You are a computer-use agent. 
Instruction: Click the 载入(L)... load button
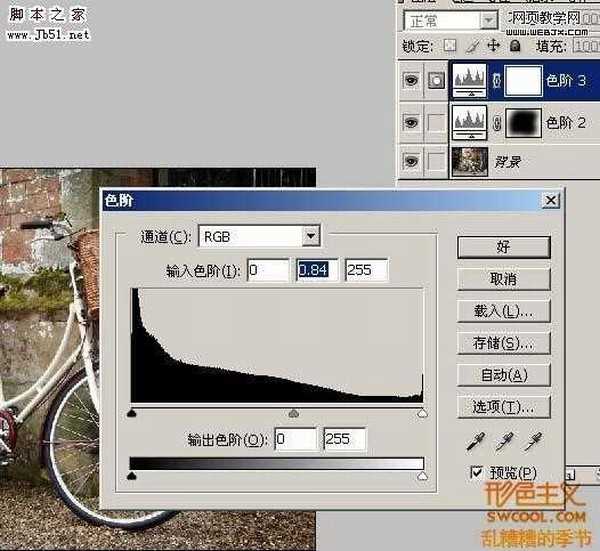tap(504, 311)
